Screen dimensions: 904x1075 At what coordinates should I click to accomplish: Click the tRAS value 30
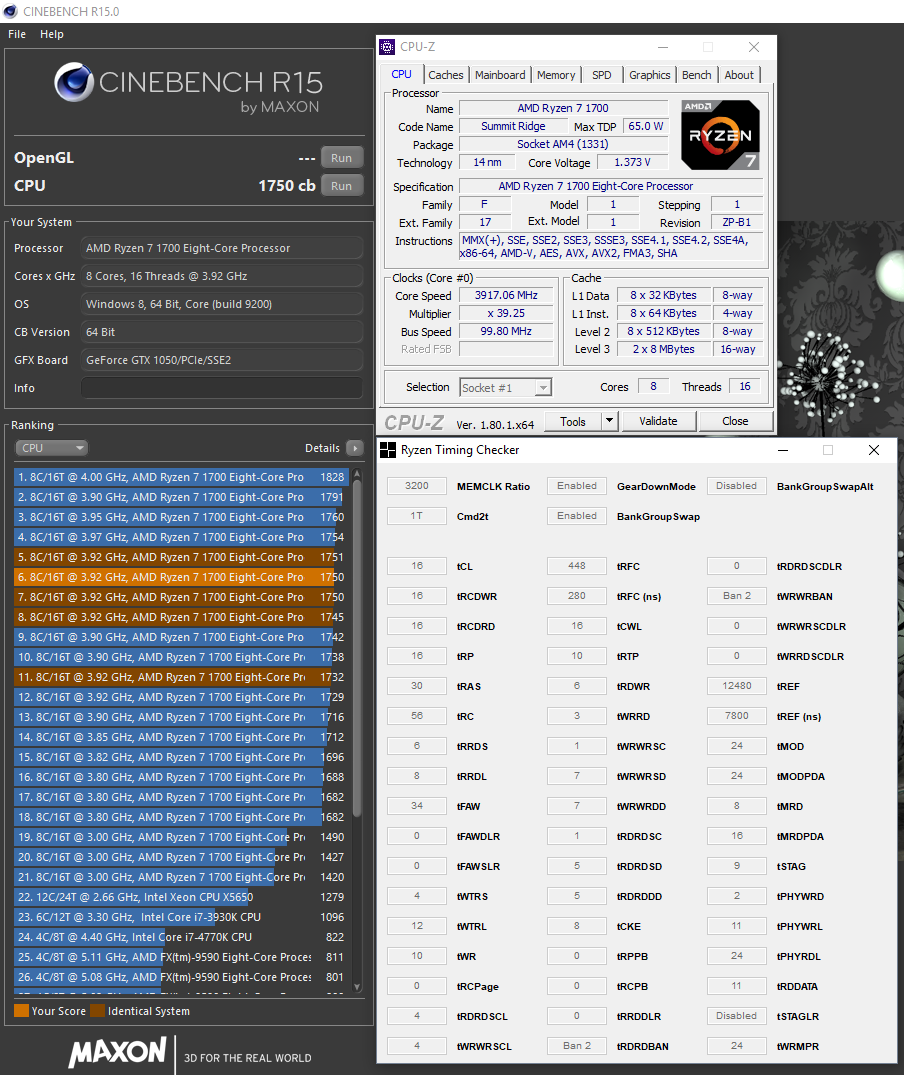[417, 686]
